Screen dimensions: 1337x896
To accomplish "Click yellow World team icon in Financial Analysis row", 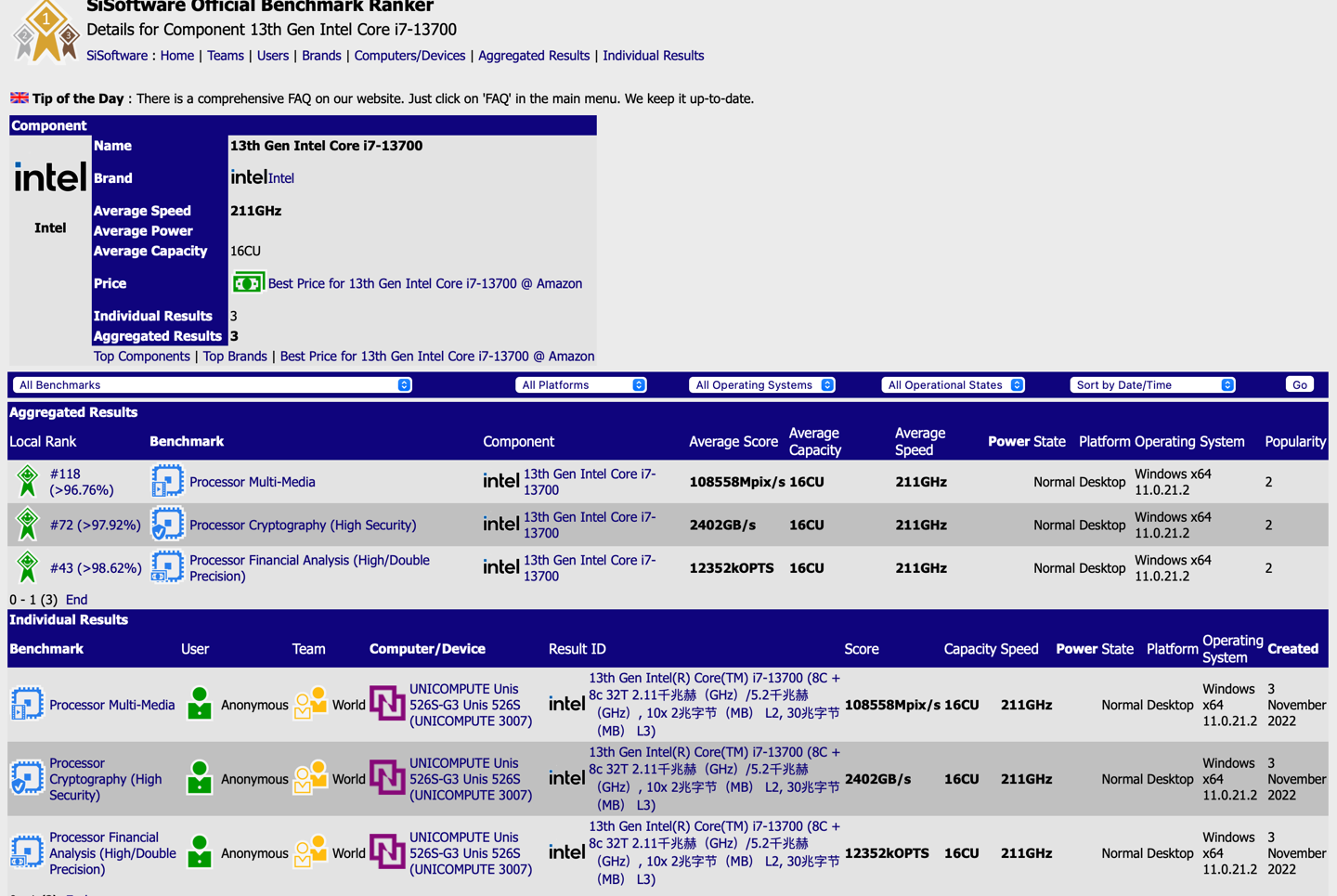I will (310, 852).
